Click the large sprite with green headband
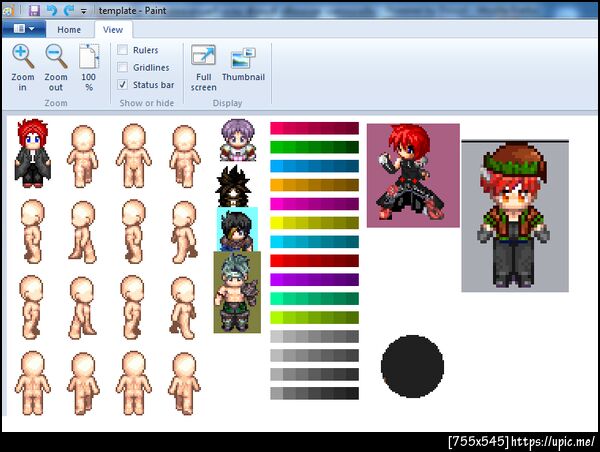Image resolution: width=600 pixels, height=452 pixels. click(515, 216)
